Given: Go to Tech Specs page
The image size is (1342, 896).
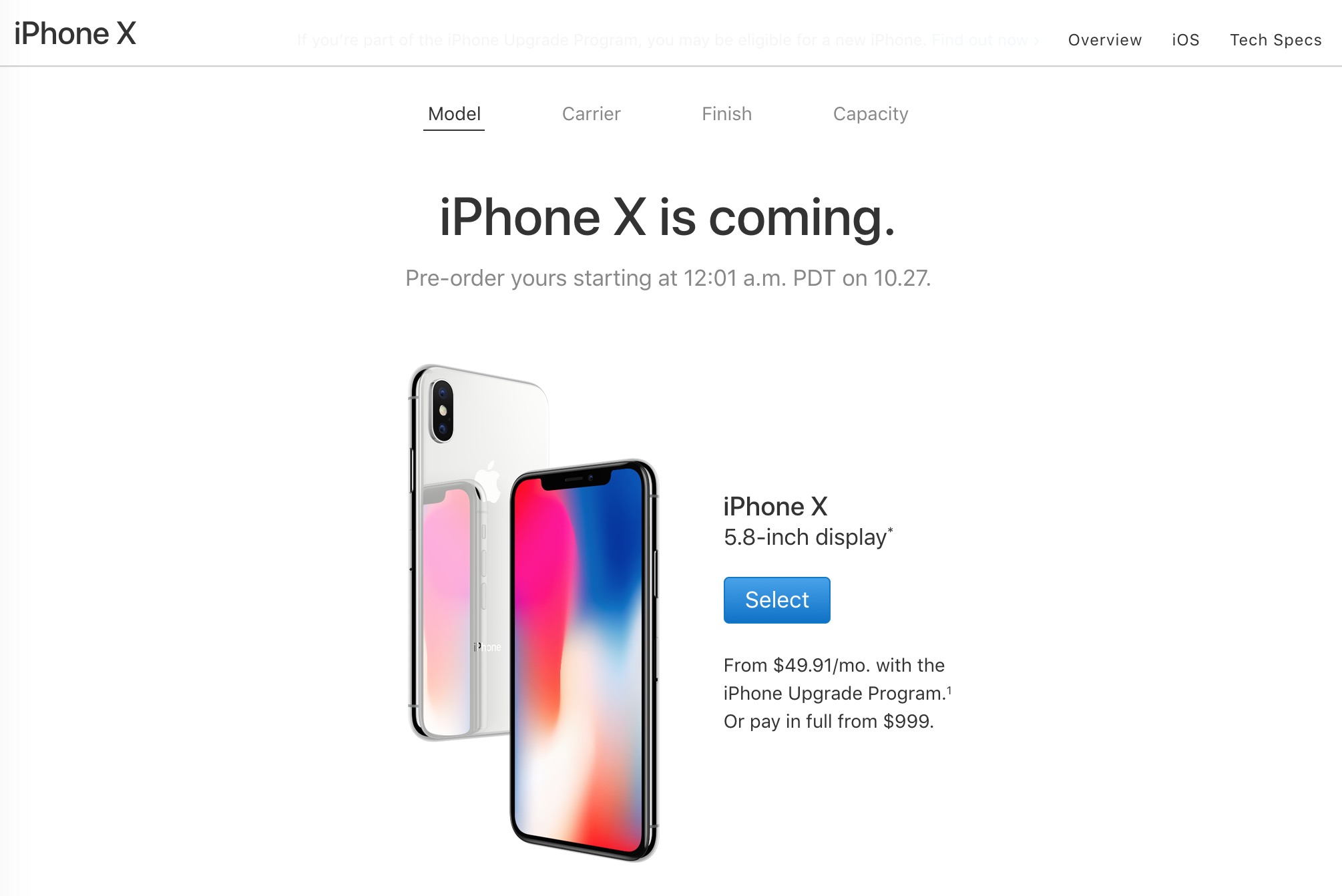Looking at the screenshot, I should 1276,40.
